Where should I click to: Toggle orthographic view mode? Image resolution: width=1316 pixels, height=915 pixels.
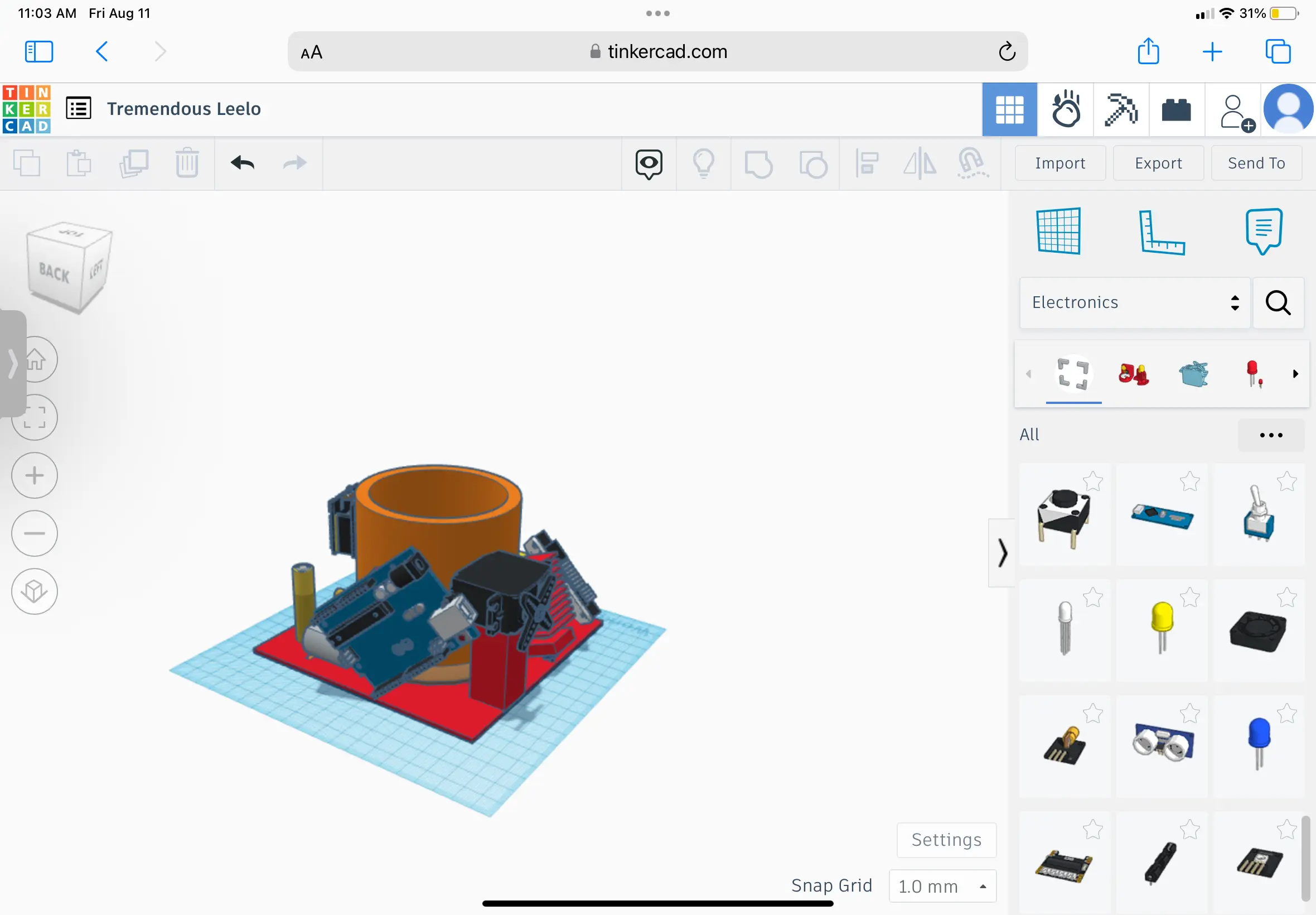pos(35,591)
